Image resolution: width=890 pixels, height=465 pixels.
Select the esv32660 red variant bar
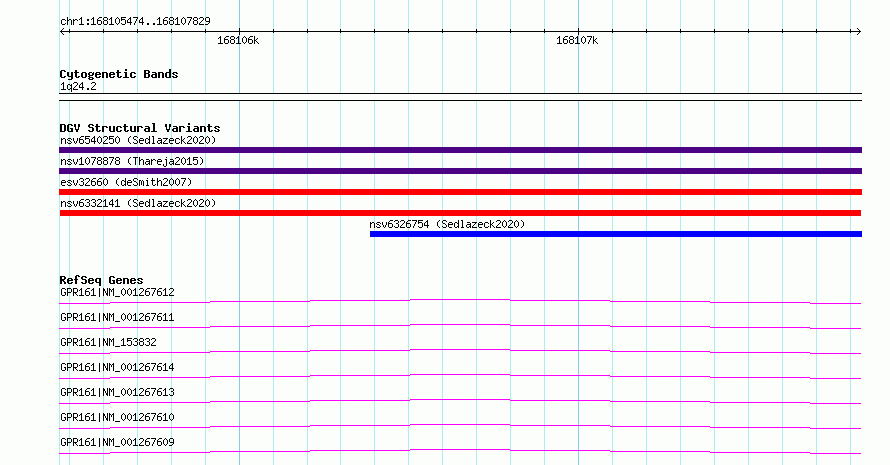point(460,192)
